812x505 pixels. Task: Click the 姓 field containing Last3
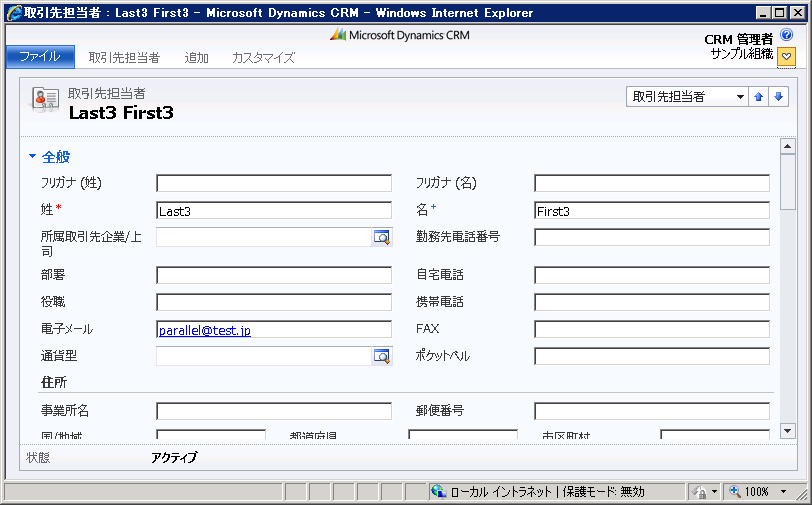coord(274,210)
